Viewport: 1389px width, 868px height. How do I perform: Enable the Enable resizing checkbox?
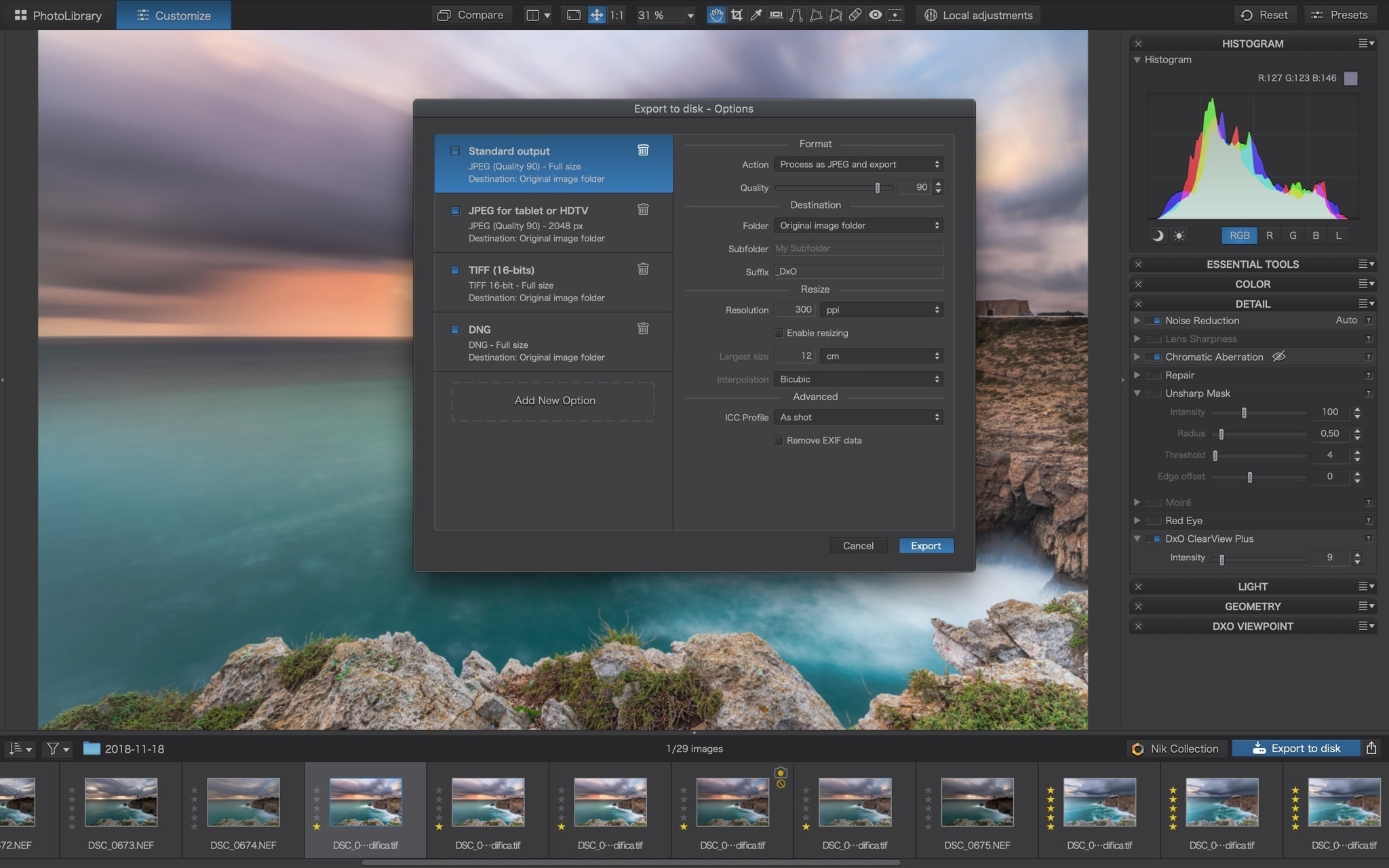(779, 333)
